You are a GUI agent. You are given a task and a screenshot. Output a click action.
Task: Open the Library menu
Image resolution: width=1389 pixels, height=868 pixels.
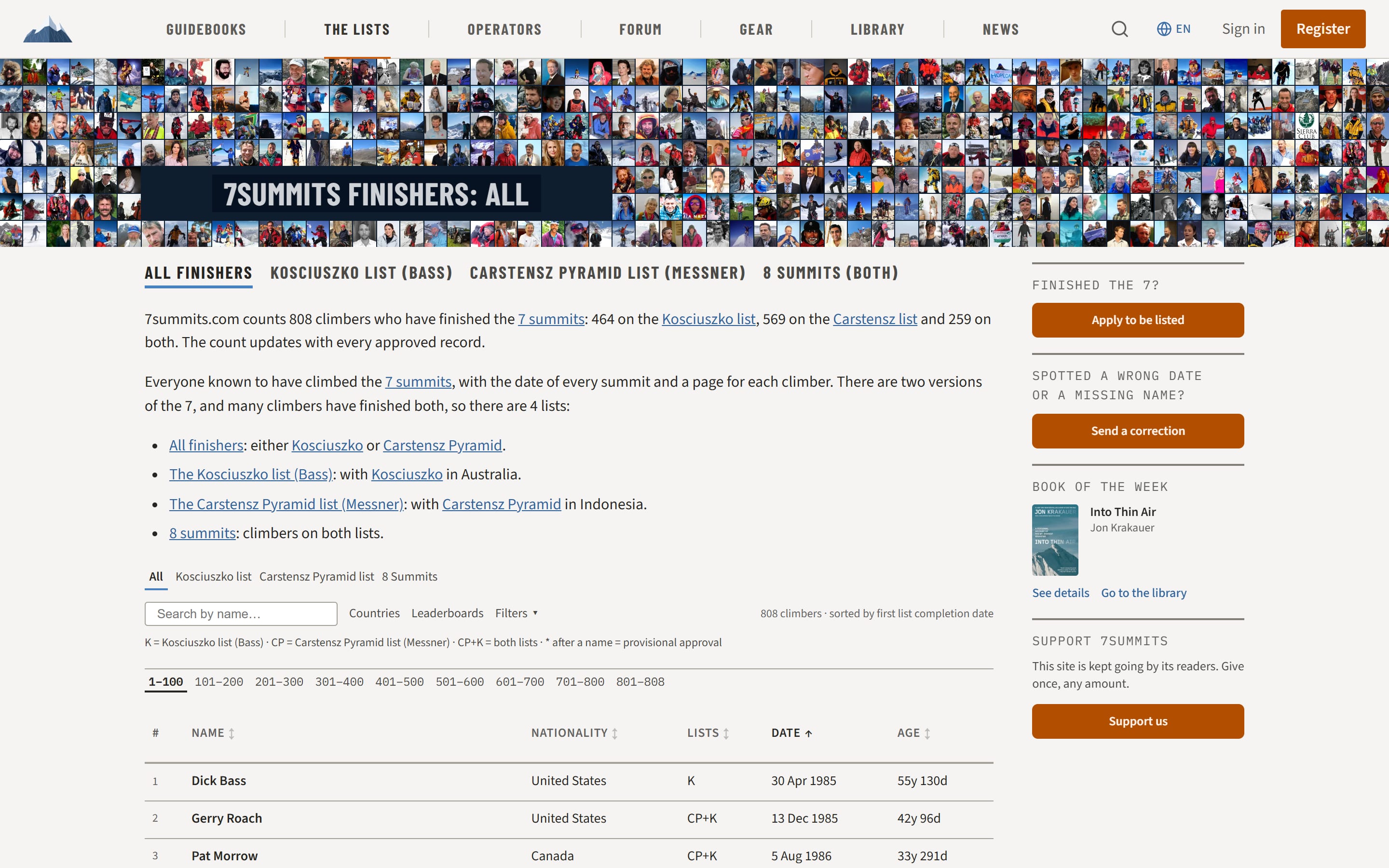click(x=877, y=29)
